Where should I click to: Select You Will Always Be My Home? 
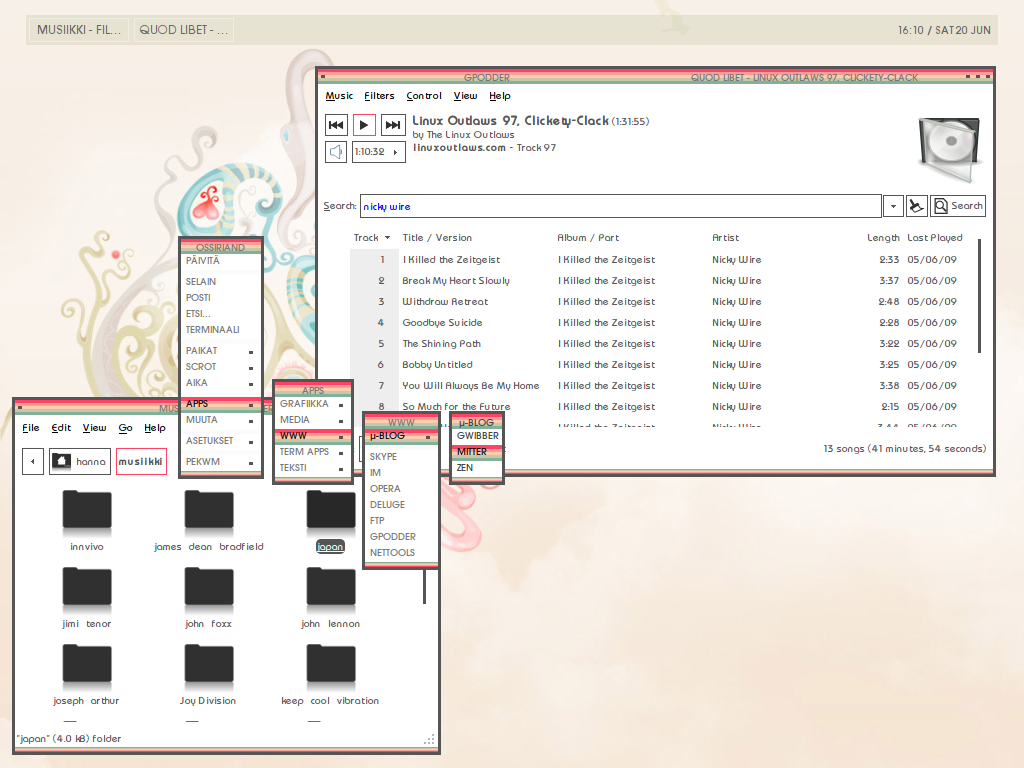pyautogui.click(x=663, y=385)
